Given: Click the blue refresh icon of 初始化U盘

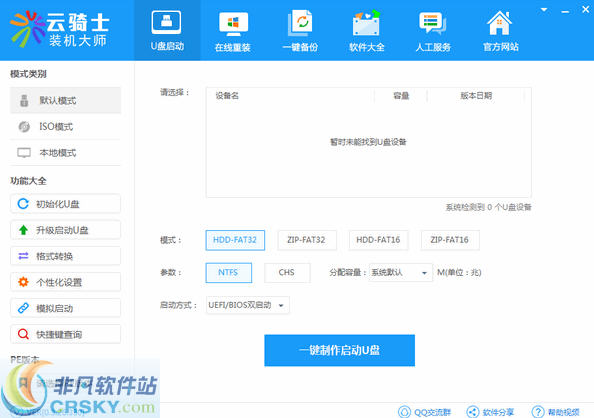Looking at the screenshot, I should 23,204.
